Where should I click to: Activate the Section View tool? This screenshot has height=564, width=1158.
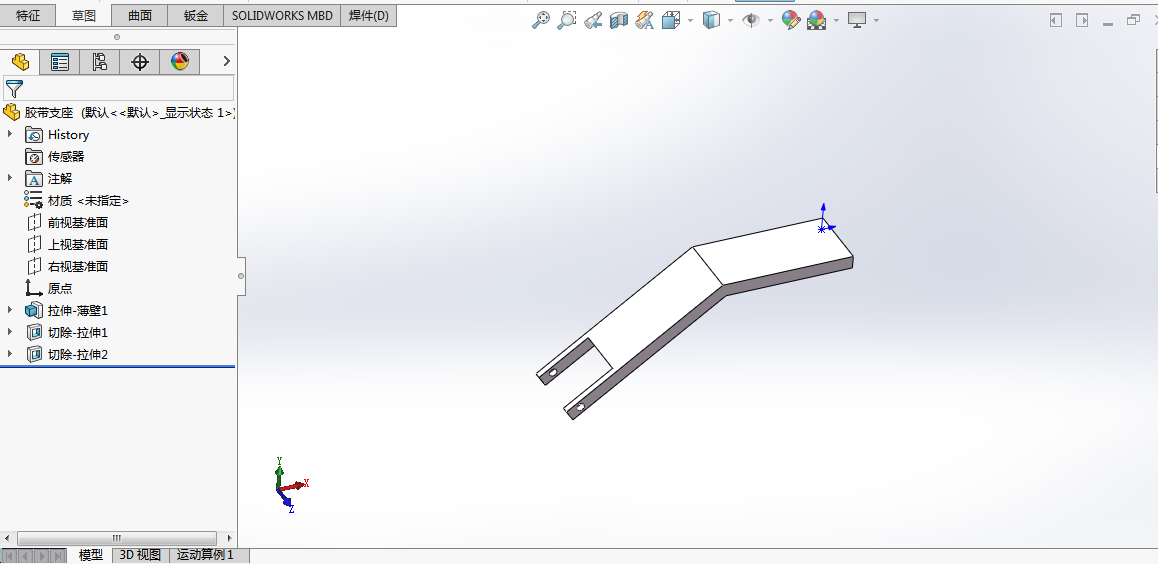click(x=618, y=21)
